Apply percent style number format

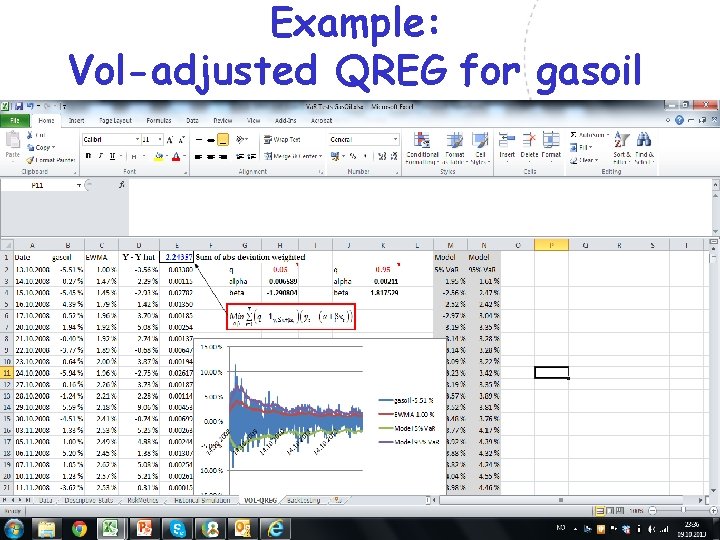click(353, 156)
